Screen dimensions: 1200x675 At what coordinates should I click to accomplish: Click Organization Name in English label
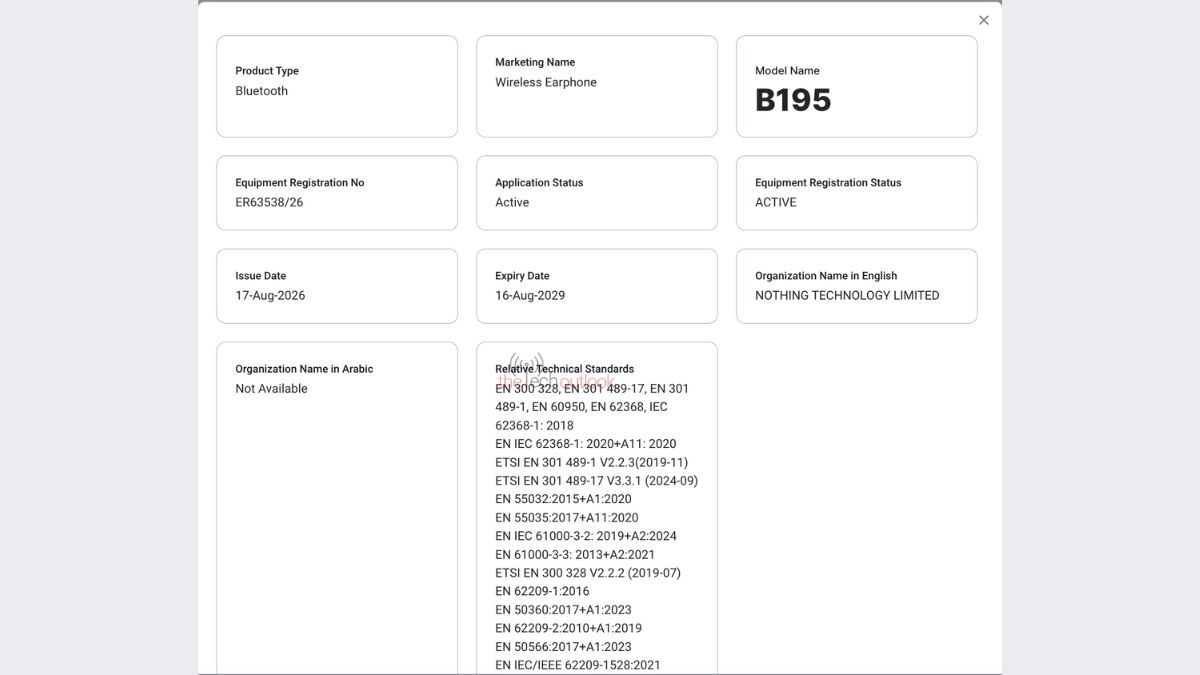[826, 276]
